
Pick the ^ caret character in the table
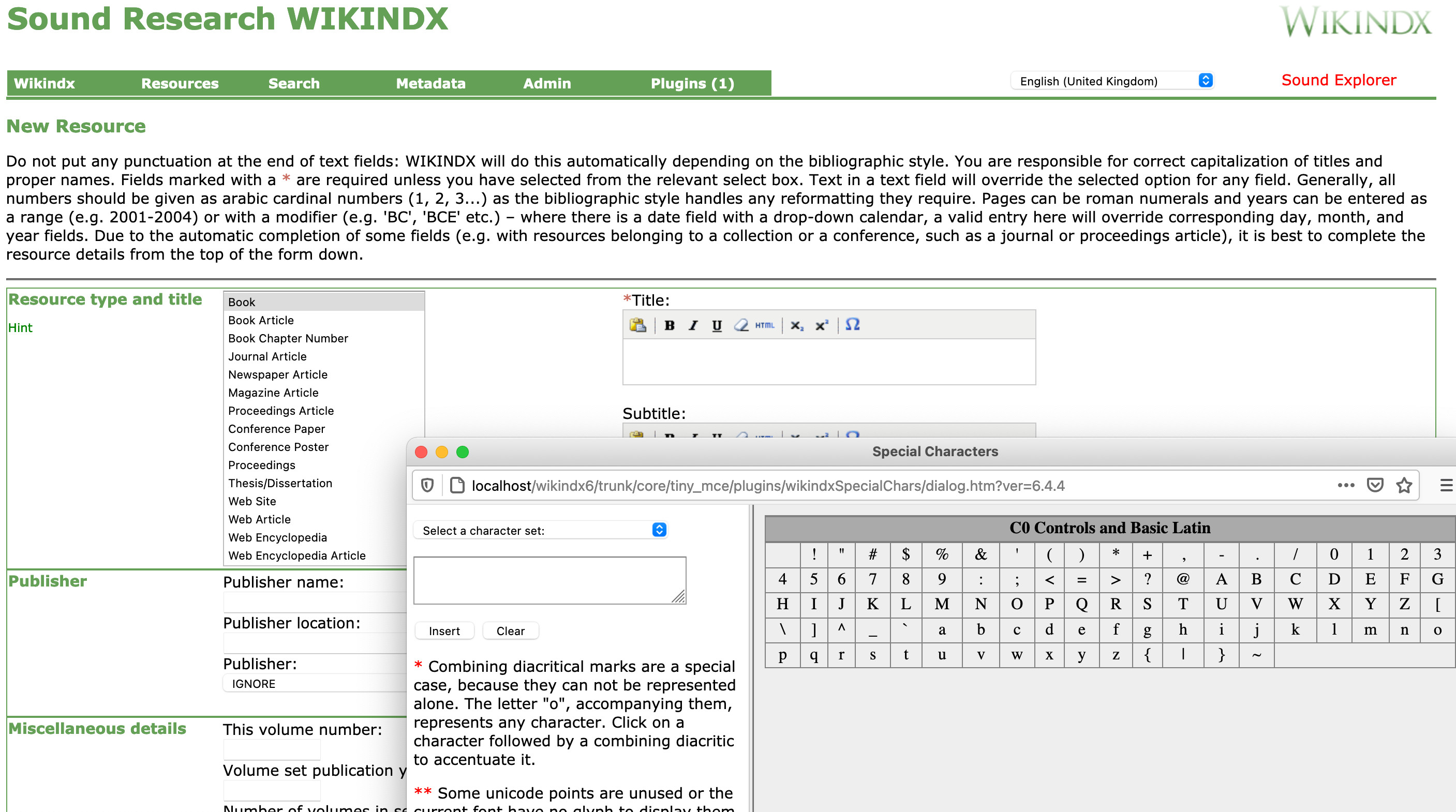842,629
